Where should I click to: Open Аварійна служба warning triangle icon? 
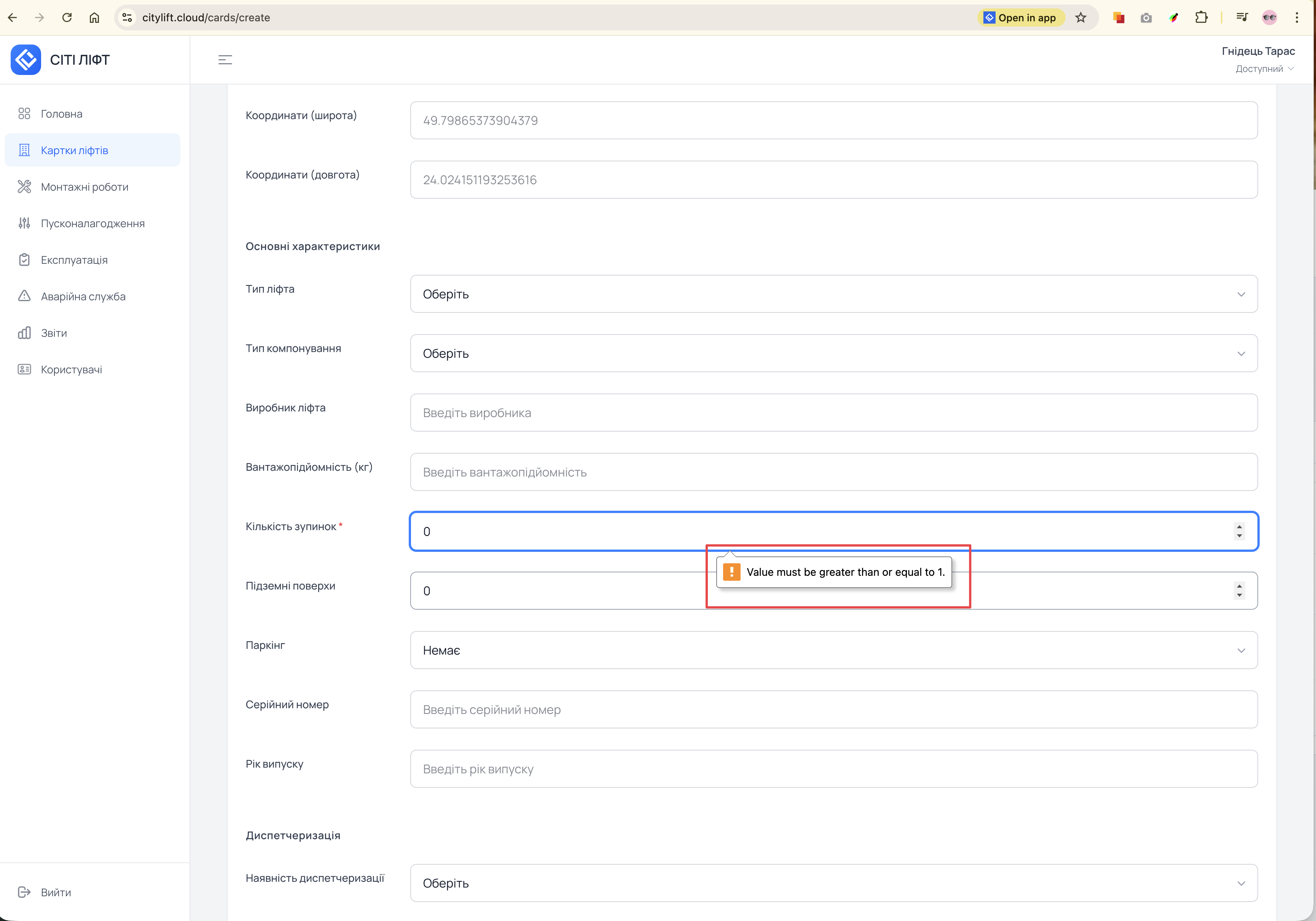24,296
